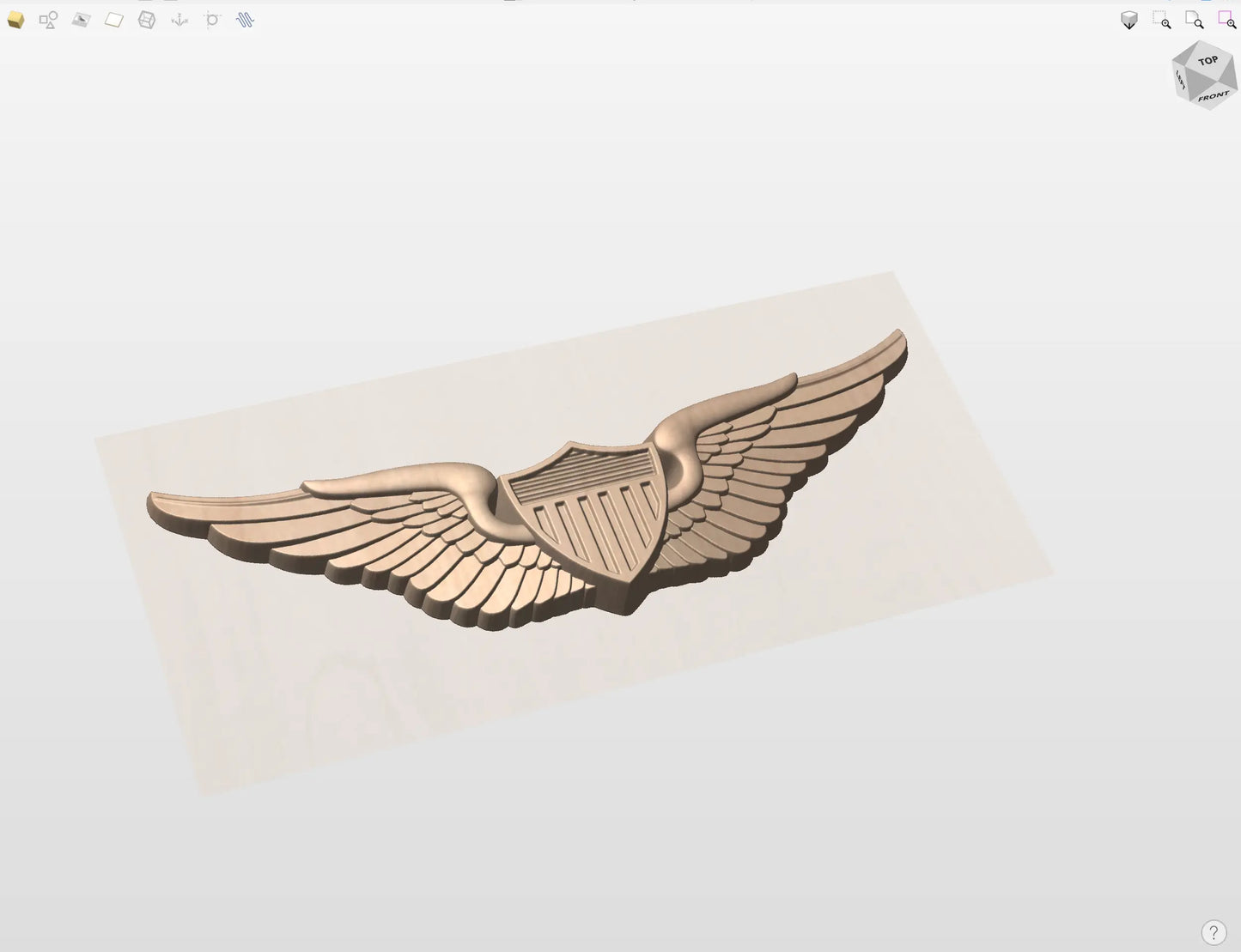Click the vector shapes display icon
Screen dimensions: 1241x952
(48, 20)
